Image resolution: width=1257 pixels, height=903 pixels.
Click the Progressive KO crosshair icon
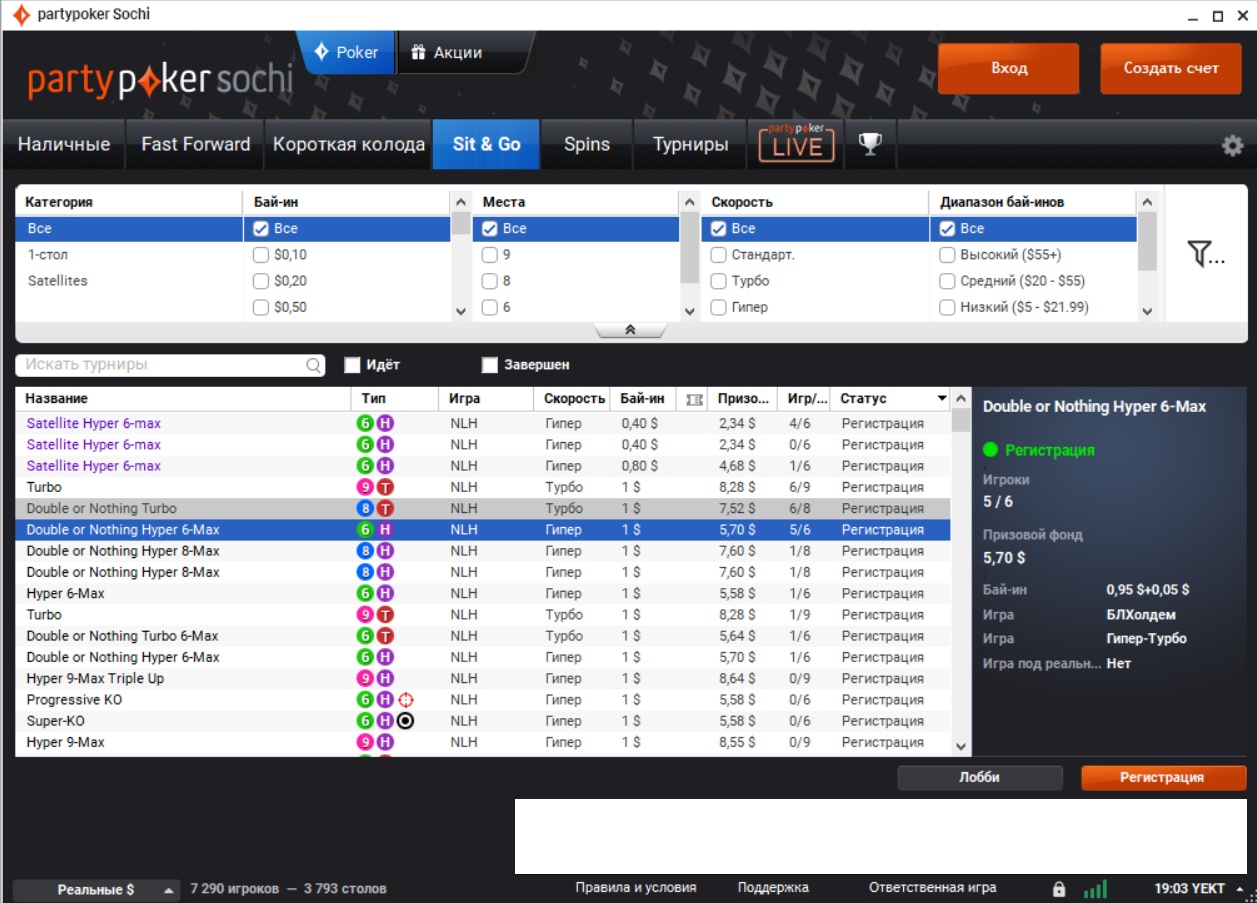click(x=405, y=700)
